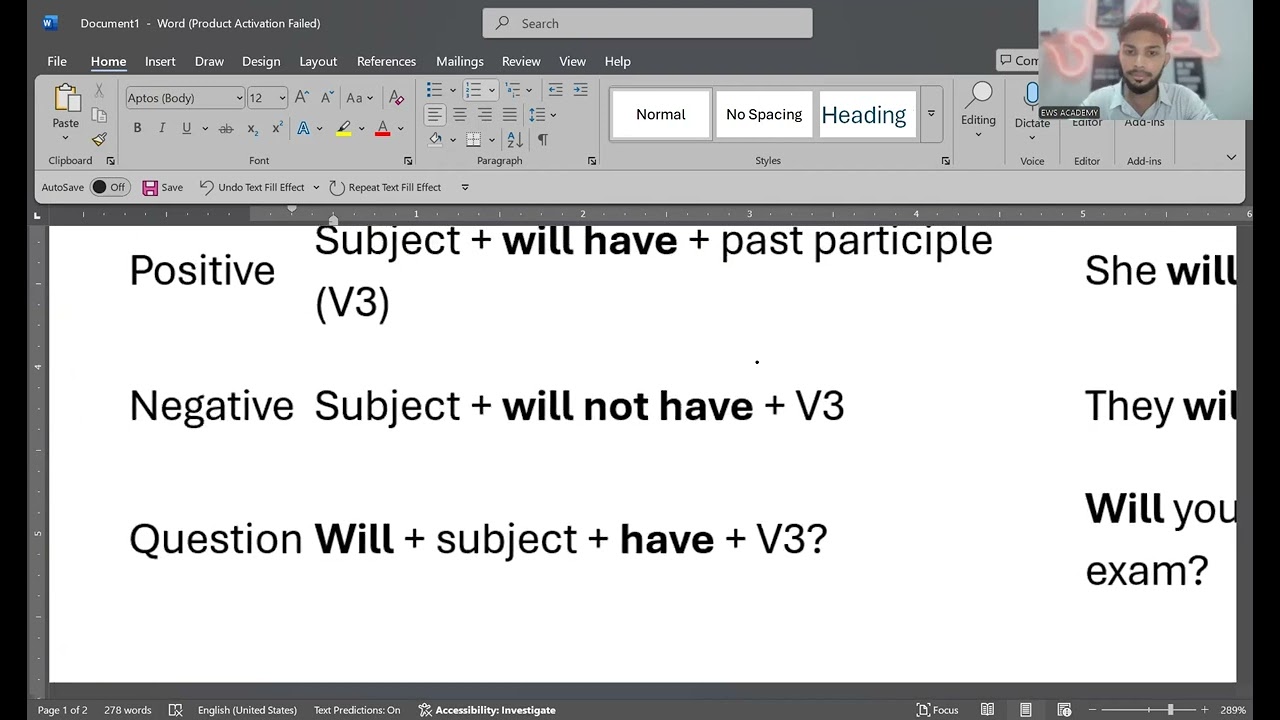Toggle Align Left paragraph button
Viewport: 1280px width, 720px height.
pos(434,115)
